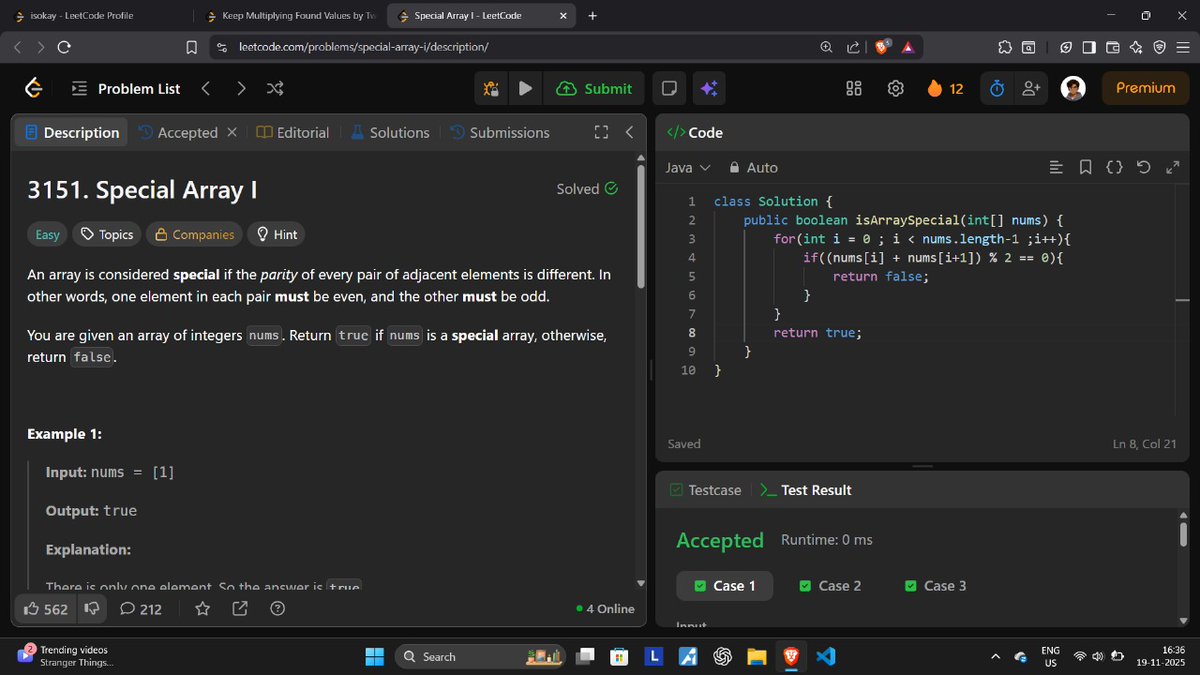
Task: Bookmark the current code using the bookmark icon
Action: point(1086,167)
